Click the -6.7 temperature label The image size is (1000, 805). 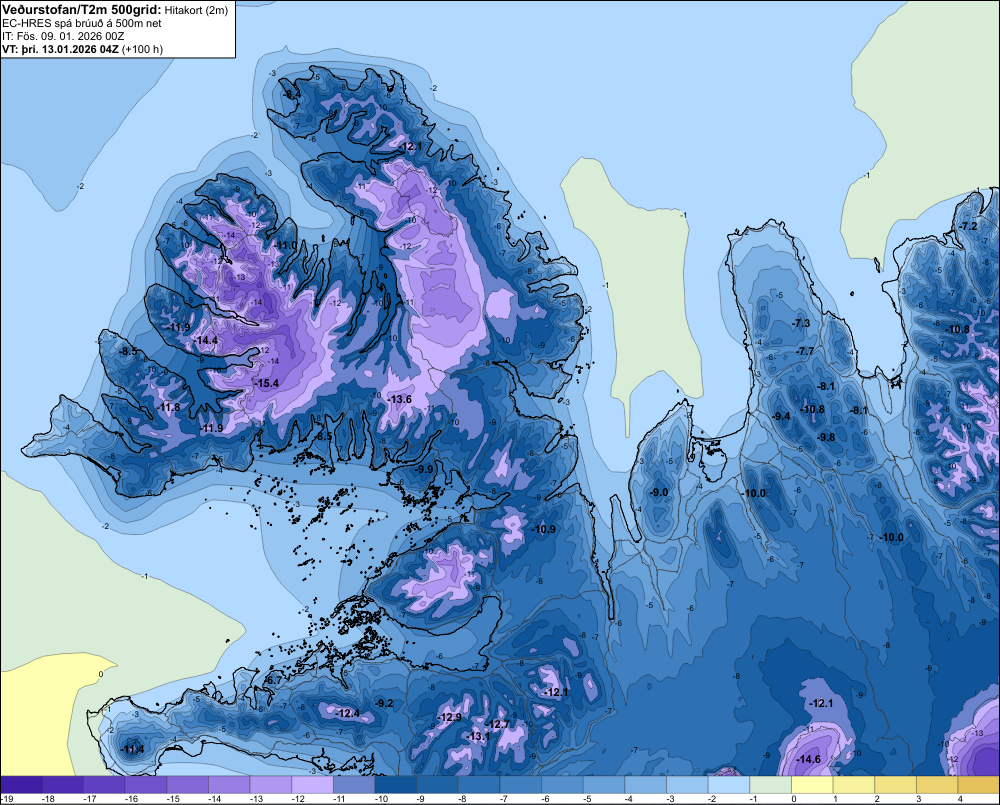[273, 681]
